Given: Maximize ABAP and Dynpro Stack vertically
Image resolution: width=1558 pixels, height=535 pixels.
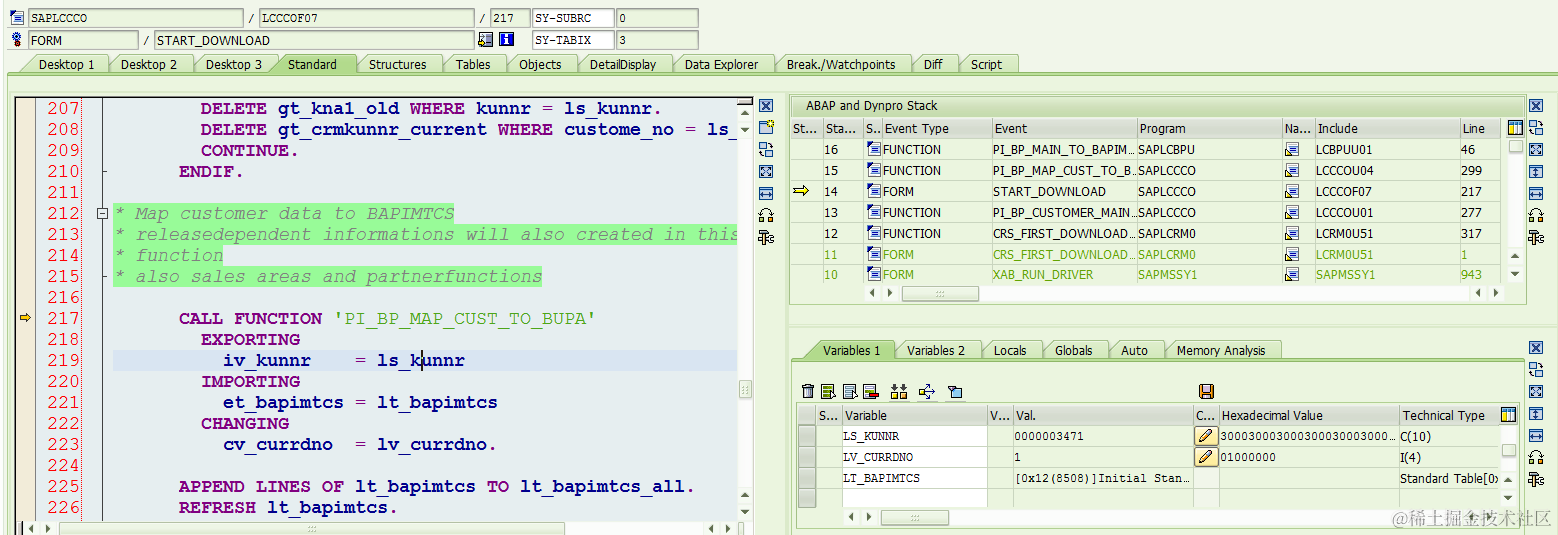Looking at the screenshot, I should click(x=1536, y=172).
